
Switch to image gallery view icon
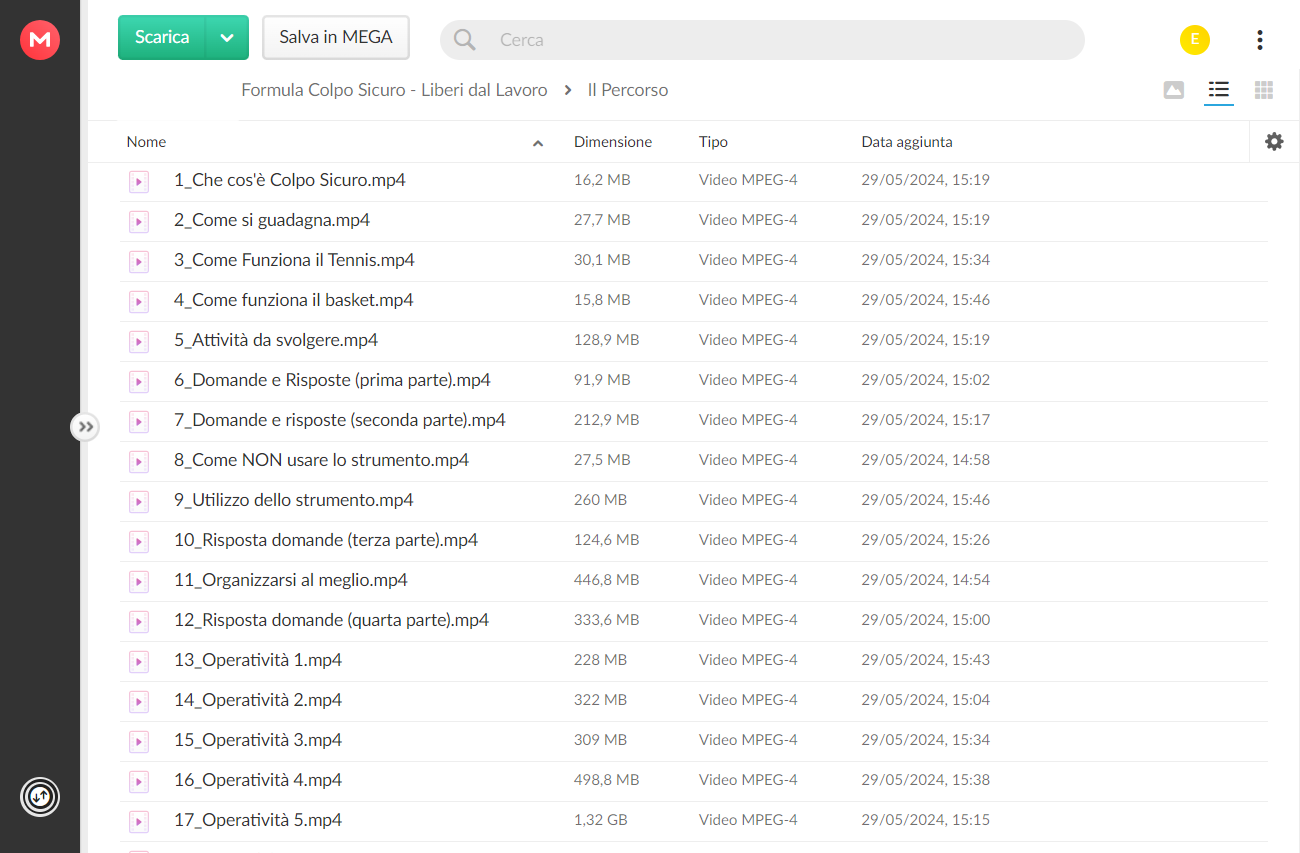click(x=1174, y=90)
